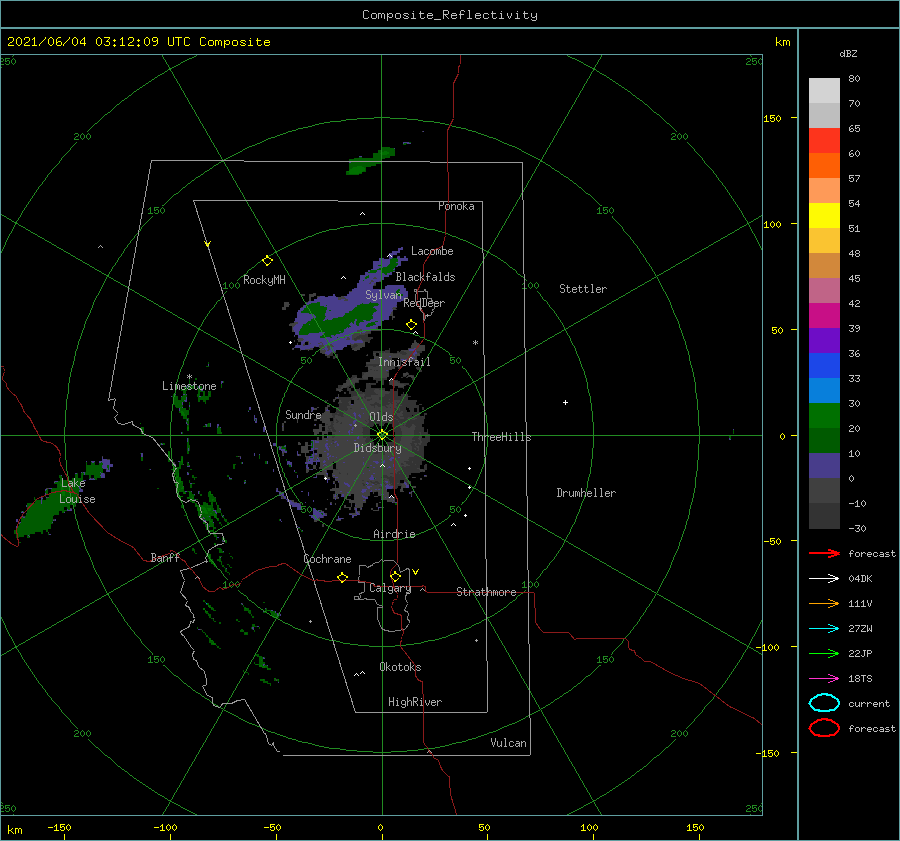Viewport: 900px width, 841px height.
Task: Click the cyan current ellipse legend icon
Action: pos(824,703)
